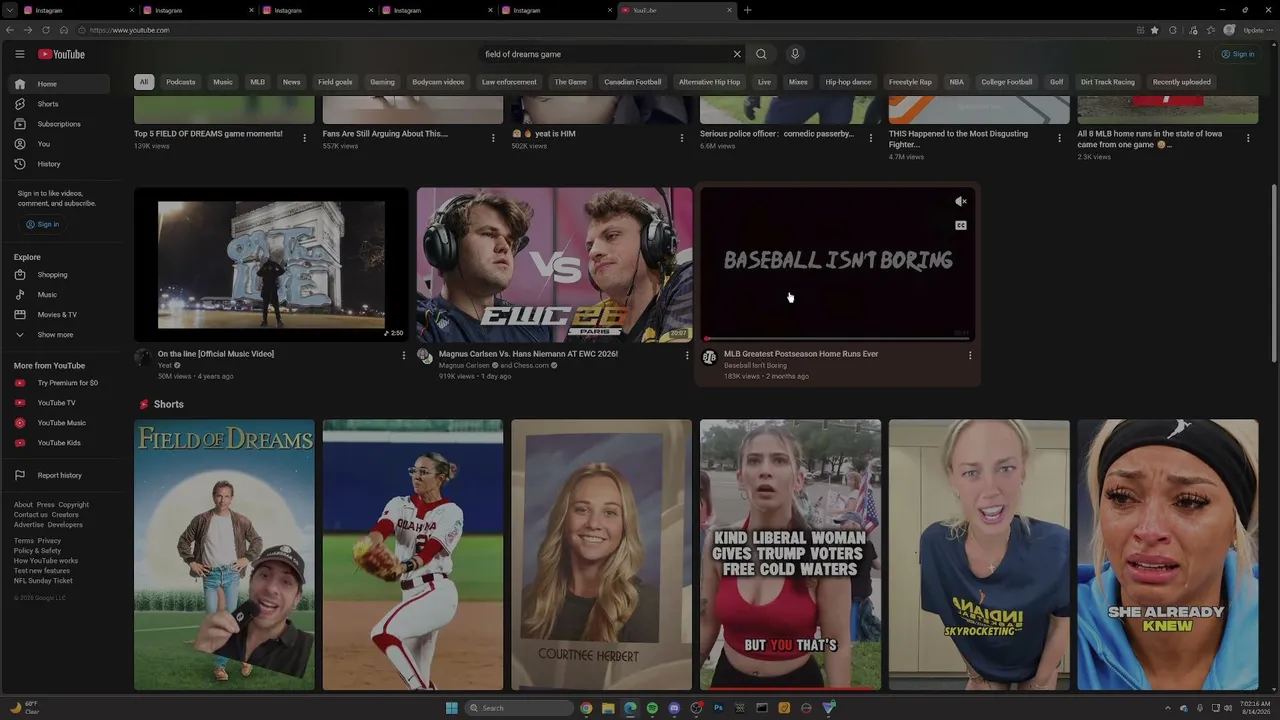Open the browser tab list dropdown
This screenshot has width=1280, height=720.
[x=9, y=10]
